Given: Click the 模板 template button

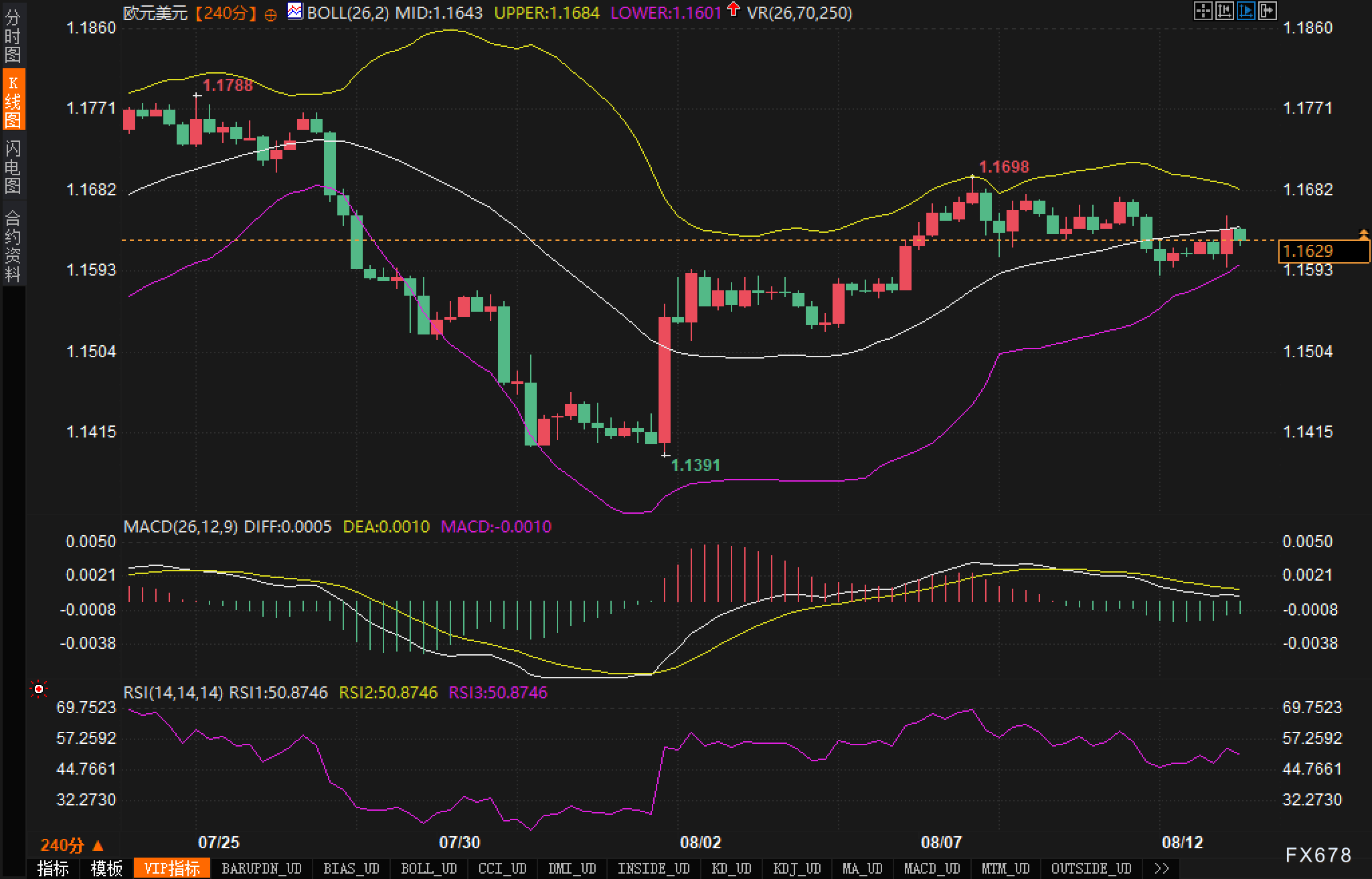Looking at the screenshot, I should click(x=106, y=868).
